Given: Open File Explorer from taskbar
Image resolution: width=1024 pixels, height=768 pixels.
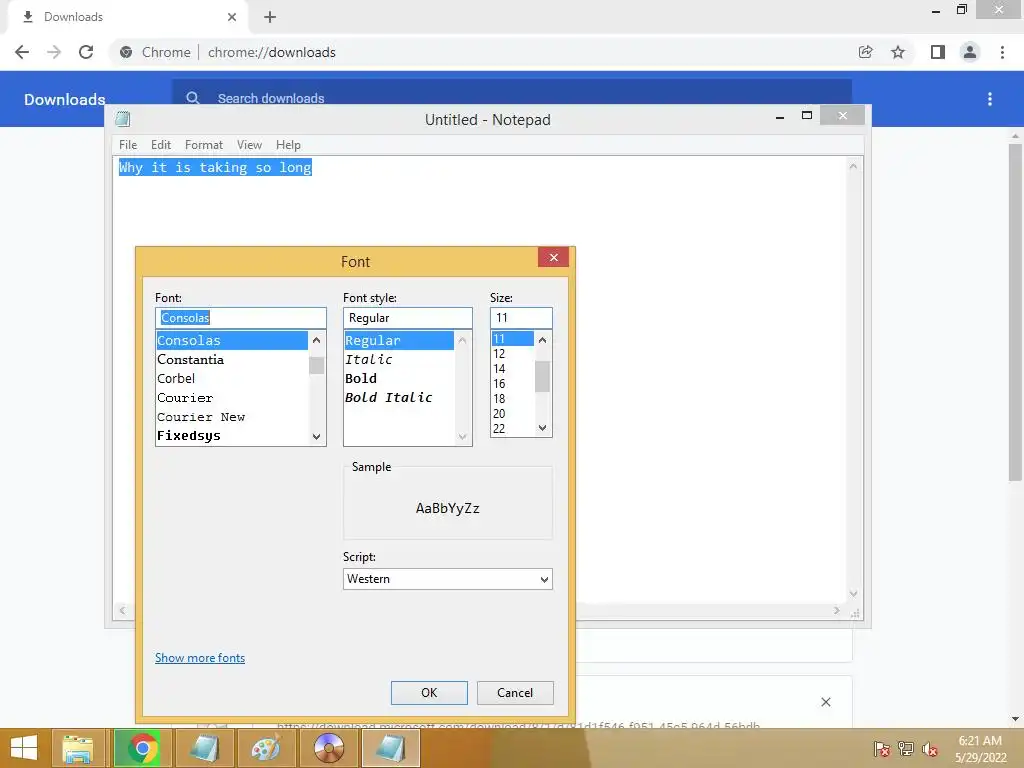Looking at the screenshot, I should point(78,748).
